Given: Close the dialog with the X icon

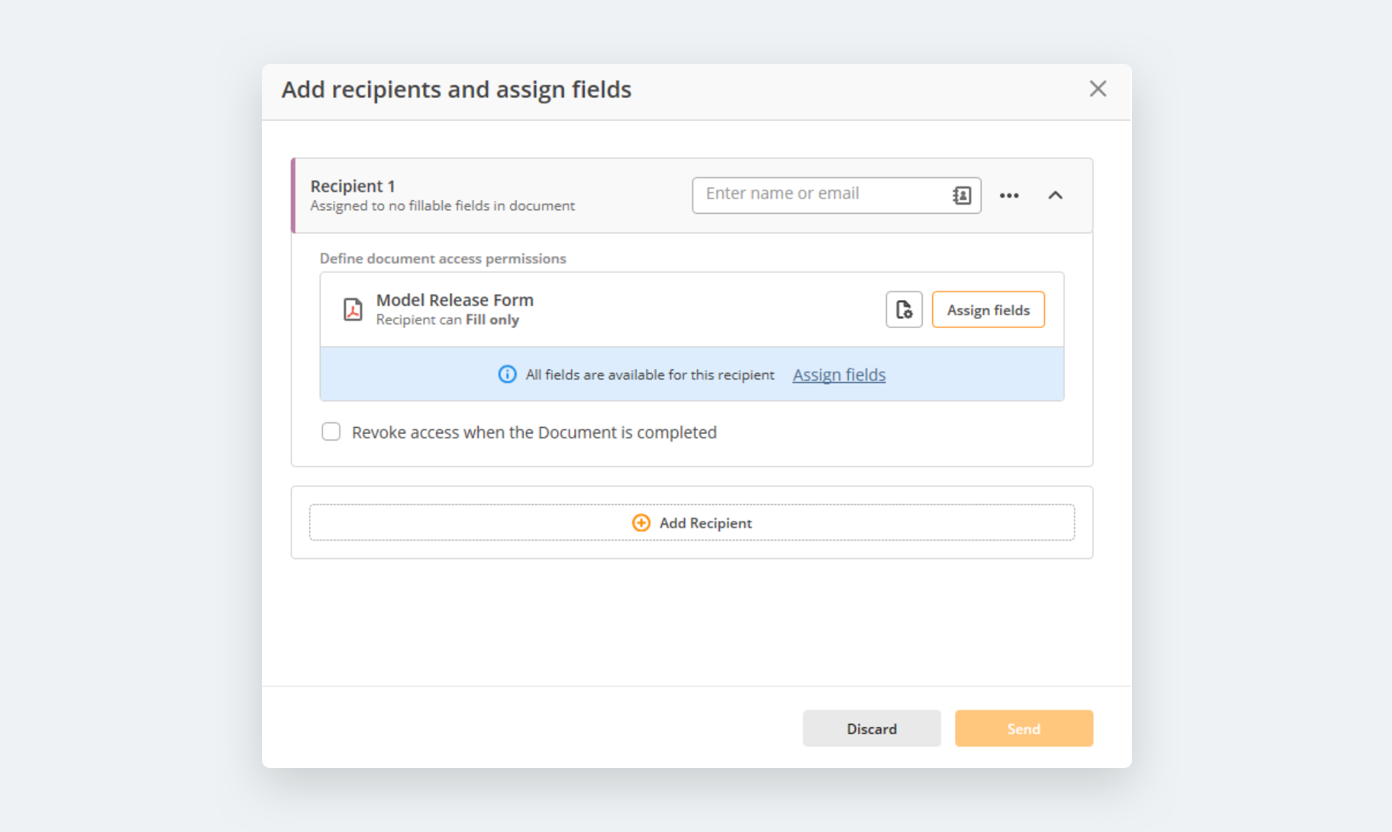Looking at the screenshot, I should tap(1098, 89).
